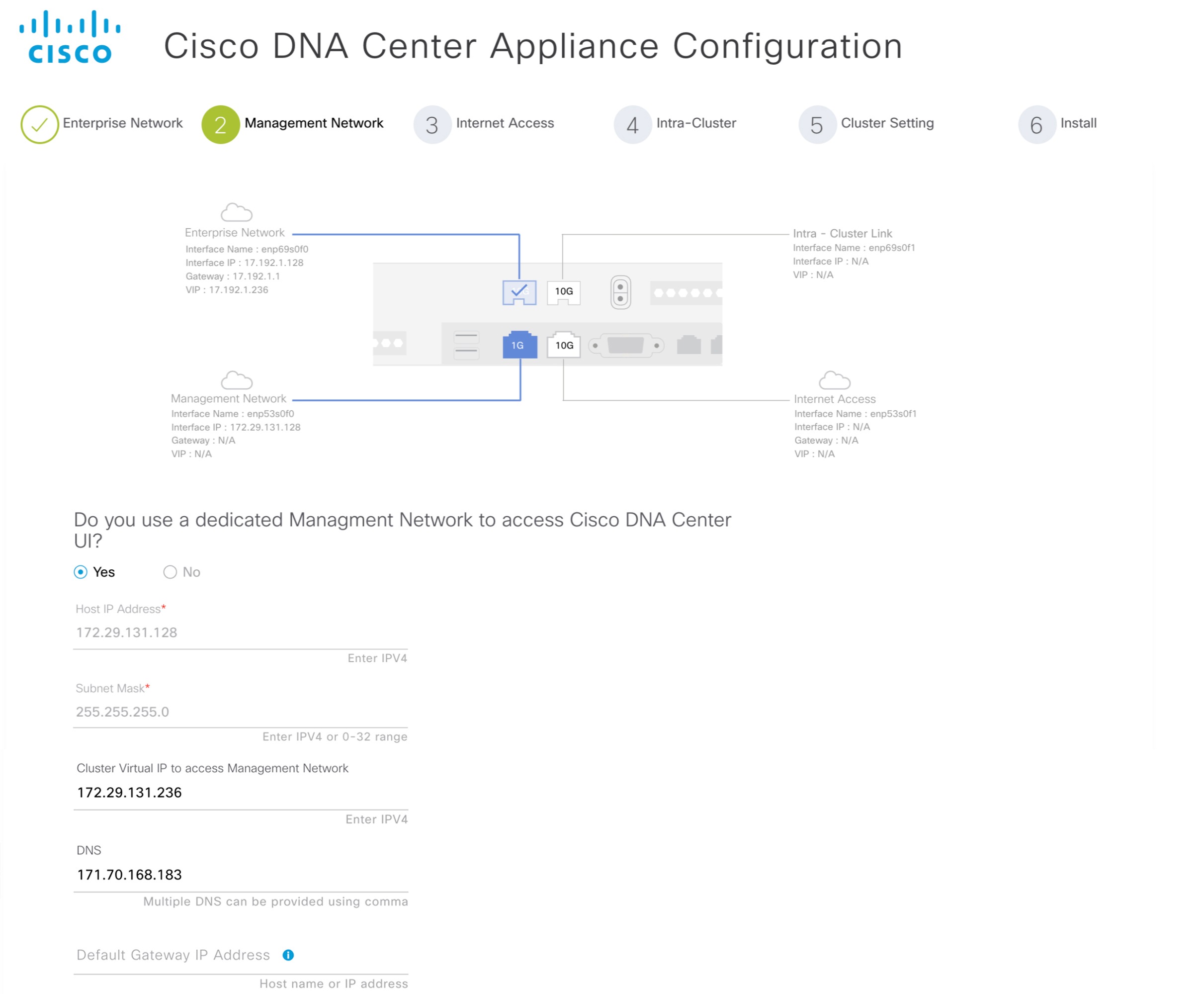This screenshot has height=994, width=1204.
Task: Click step 3 Internet Access circle
Action: [432, 124]
